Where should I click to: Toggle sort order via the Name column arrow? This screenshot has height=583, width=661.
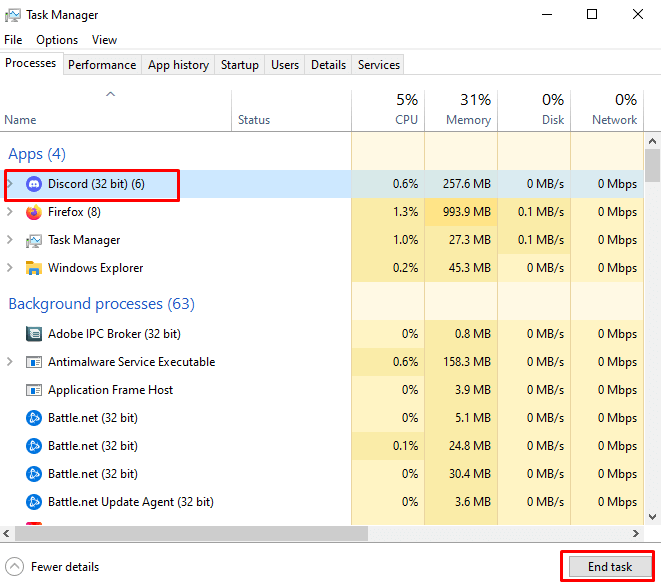click(110, 94)
